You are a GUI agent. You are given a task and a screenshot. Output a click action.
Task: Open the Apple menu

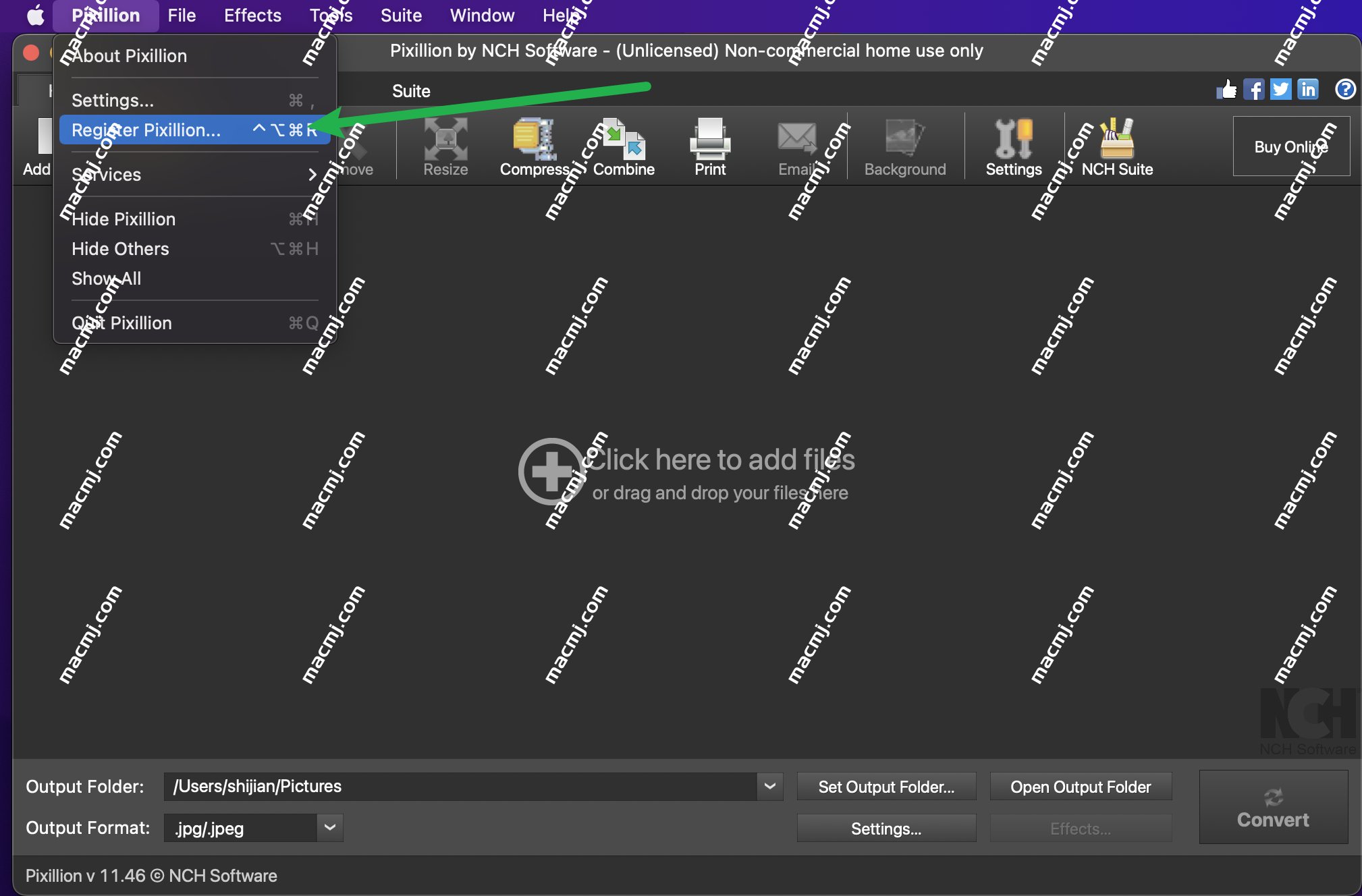[x=35, y=15]
